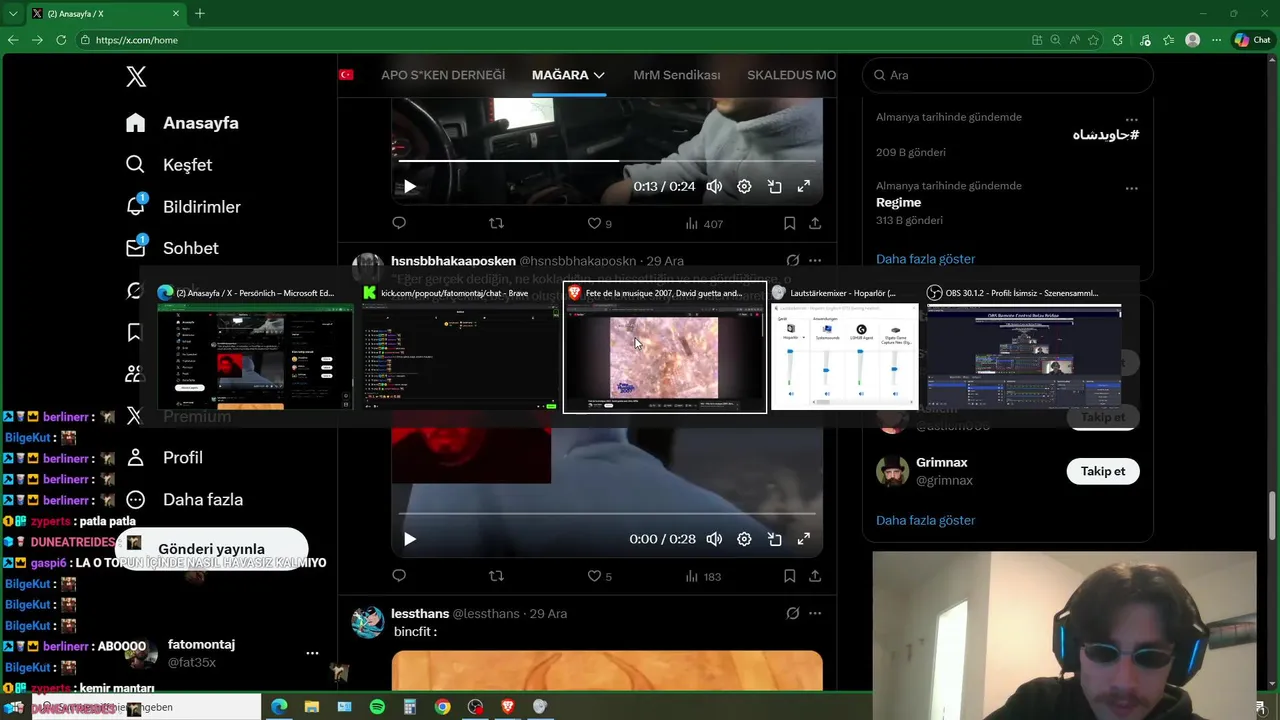Follow Grimnax with Takip et
The height and width of the screenshot is (720, 1280).
[x=1103, y=471]
